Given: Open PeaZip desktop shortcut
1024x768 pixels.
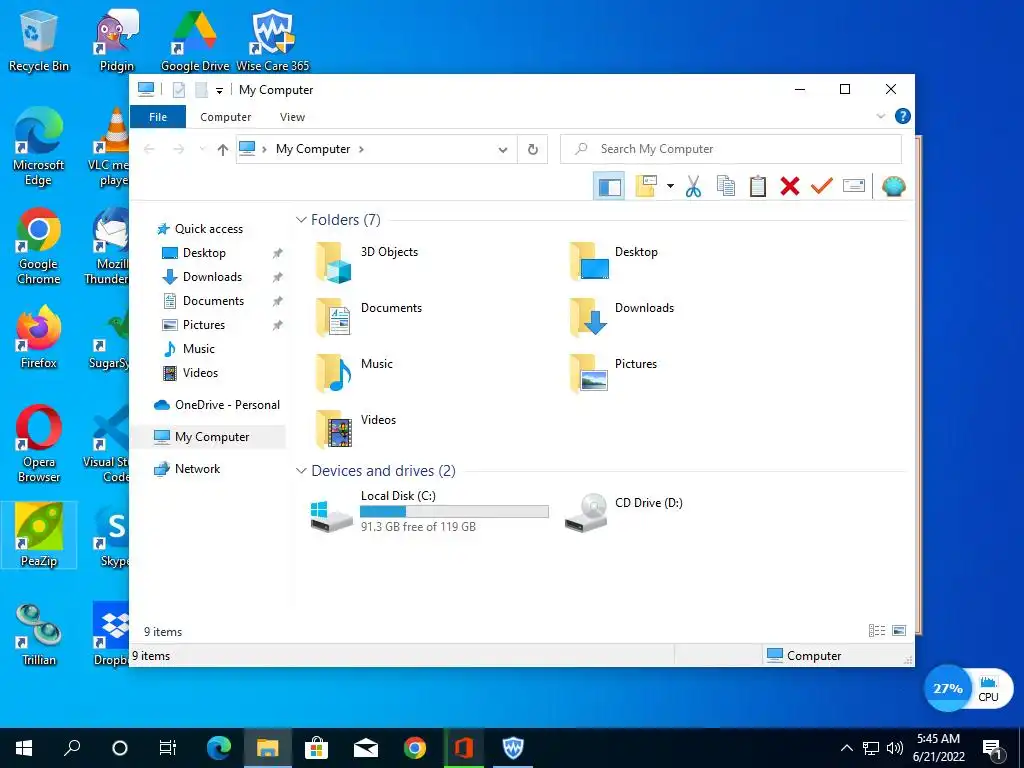Looking at the screenshot, I should pos(39,536).
